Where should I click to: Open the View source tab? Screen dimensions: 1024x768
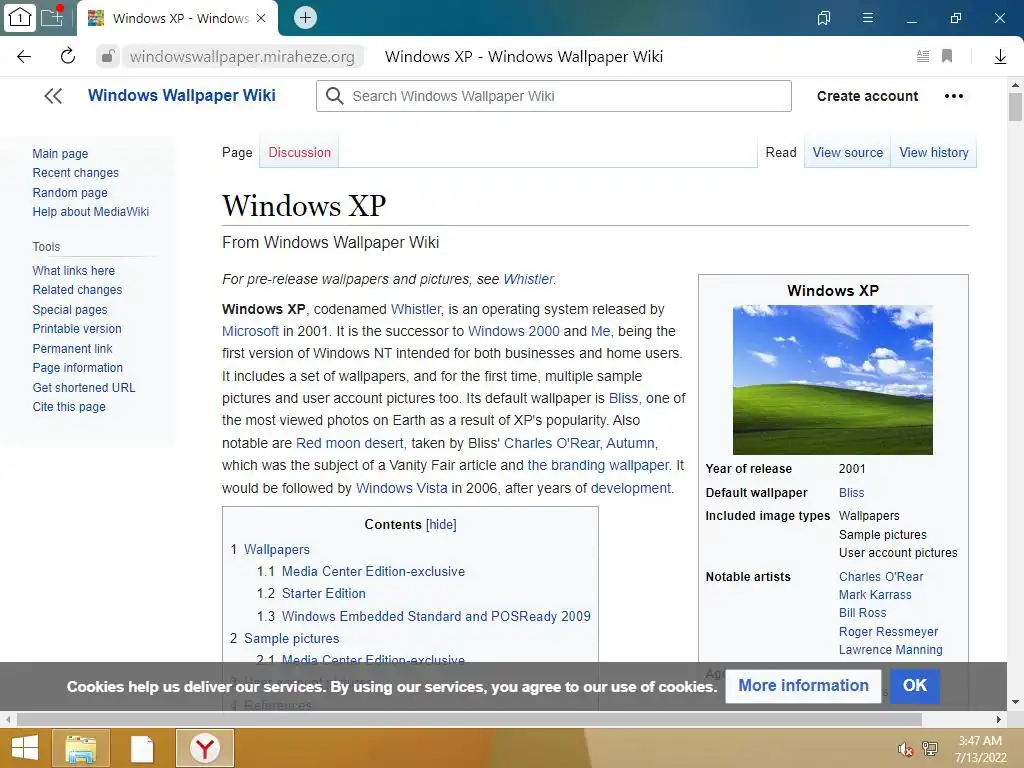848,152
